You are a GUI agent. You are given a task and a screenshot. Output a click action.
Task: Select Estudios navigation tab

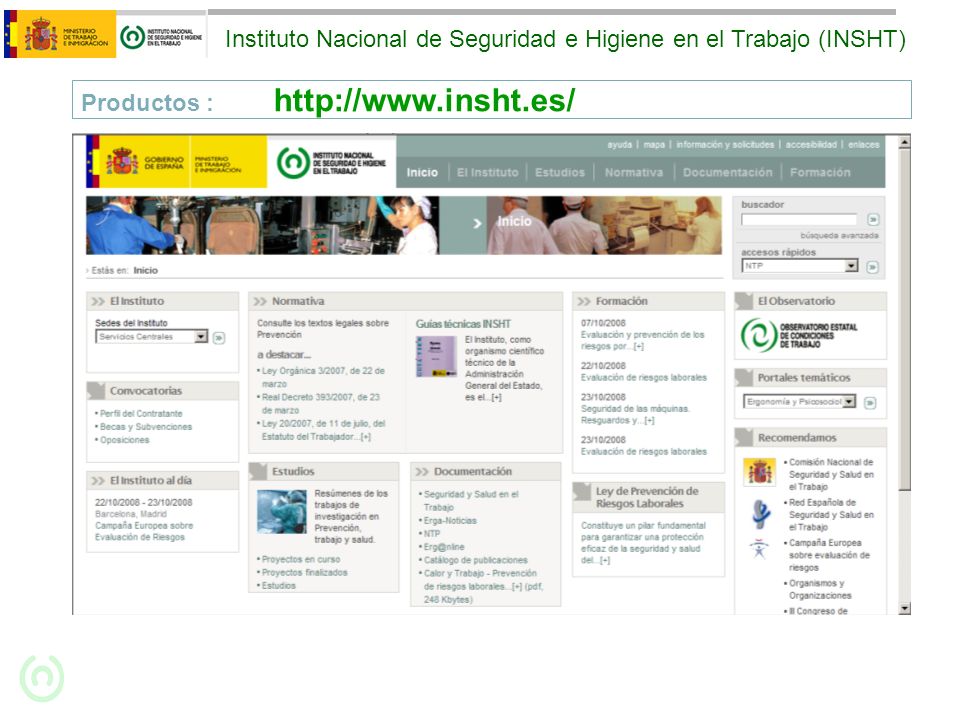click(560, 173)
